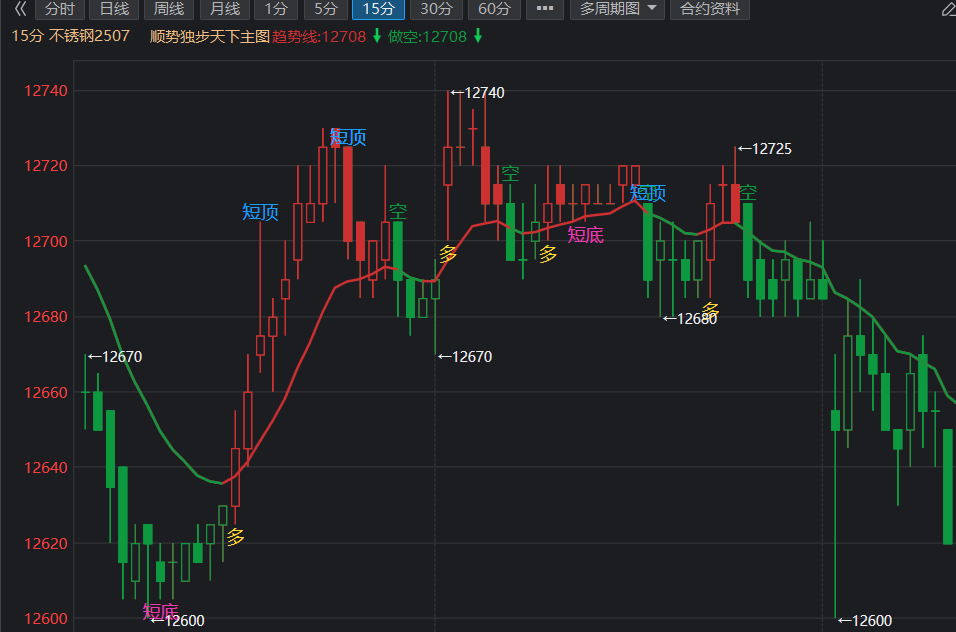This screenshot has width=956, height=632.
Task: Click the 12740 high price marker
Action: coord(478,93)
